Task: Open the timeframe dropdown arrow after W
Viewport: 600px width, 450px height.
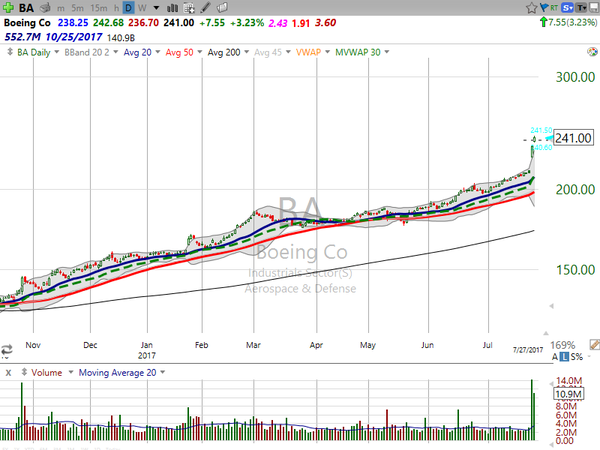Action: click(156, 8)
